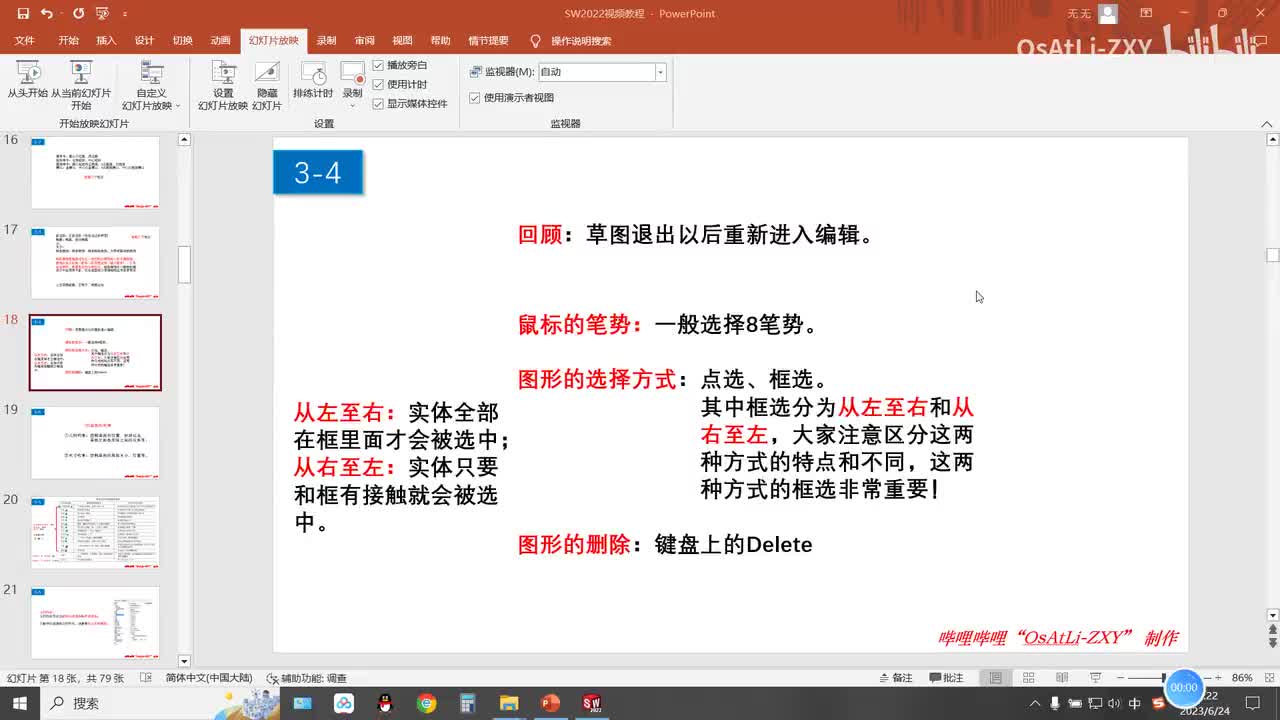Click the zoom percentage 86%
The height and width of the screenshot is (720, 1280).
tap(1242, 678)
